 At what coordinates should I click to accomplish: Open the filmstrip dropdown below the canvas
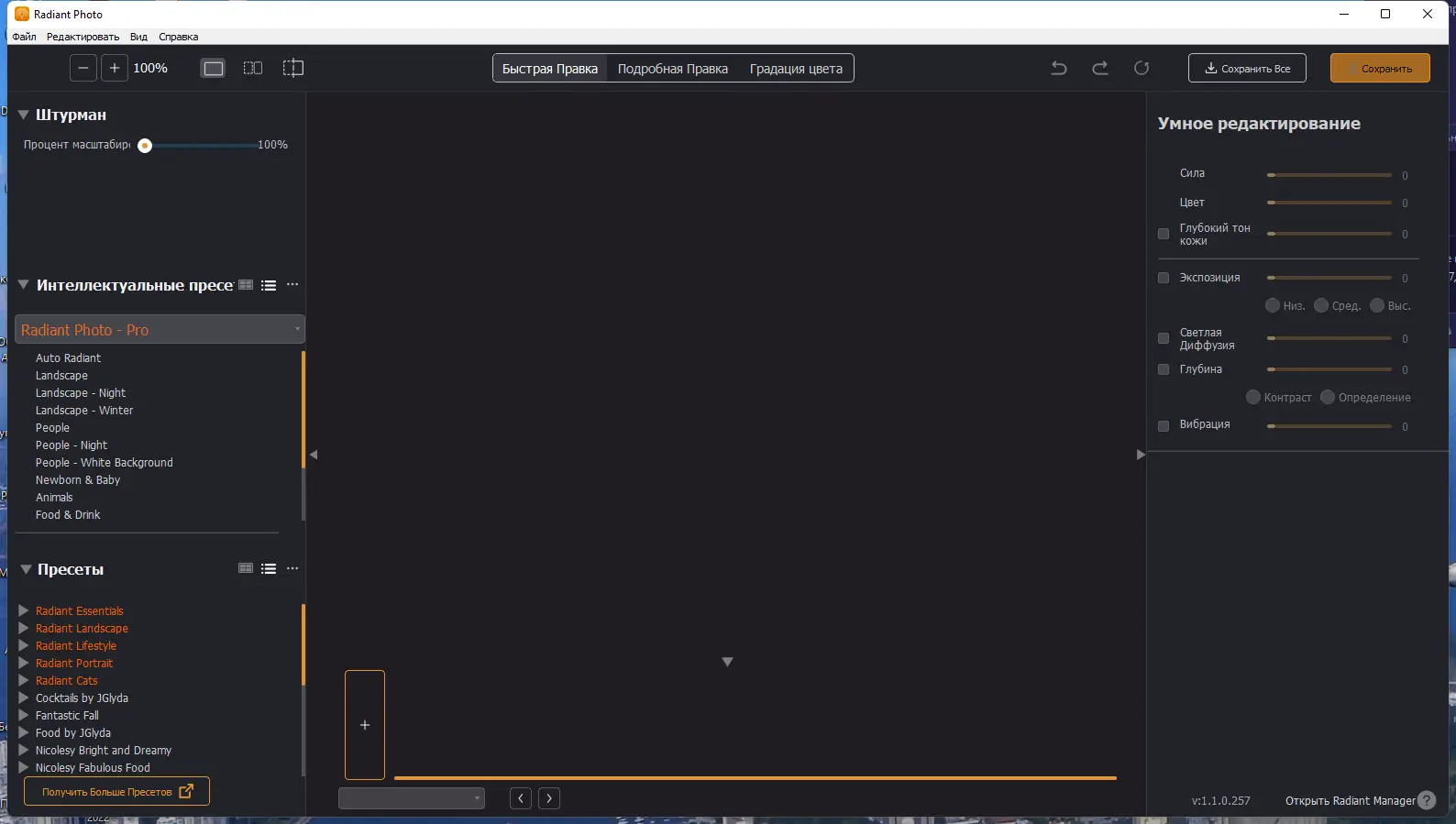point(412,798)
